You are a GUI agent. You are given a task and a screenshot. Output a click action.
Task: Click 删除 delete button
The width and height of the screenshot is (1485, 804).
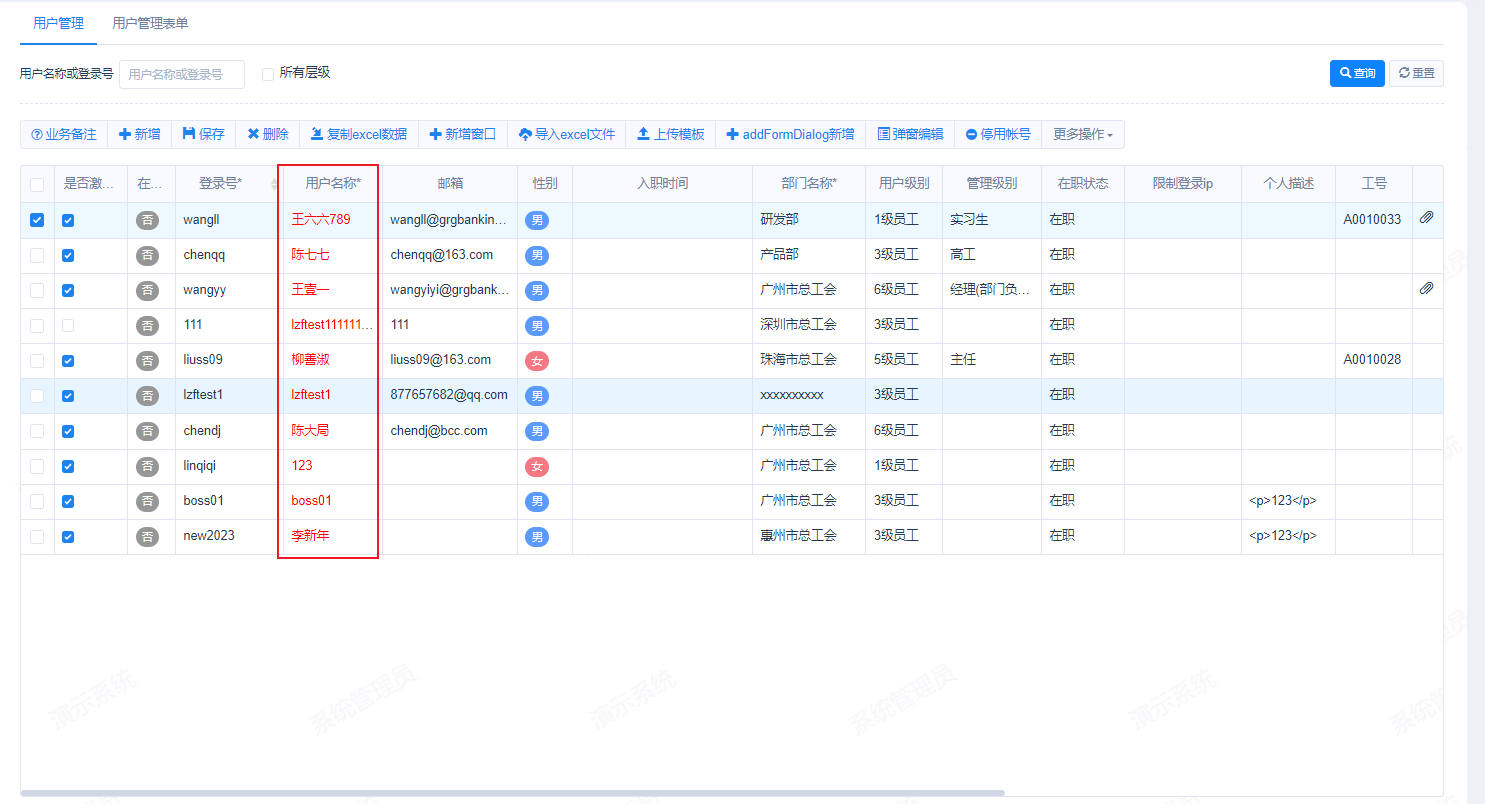tap(268, 134)
